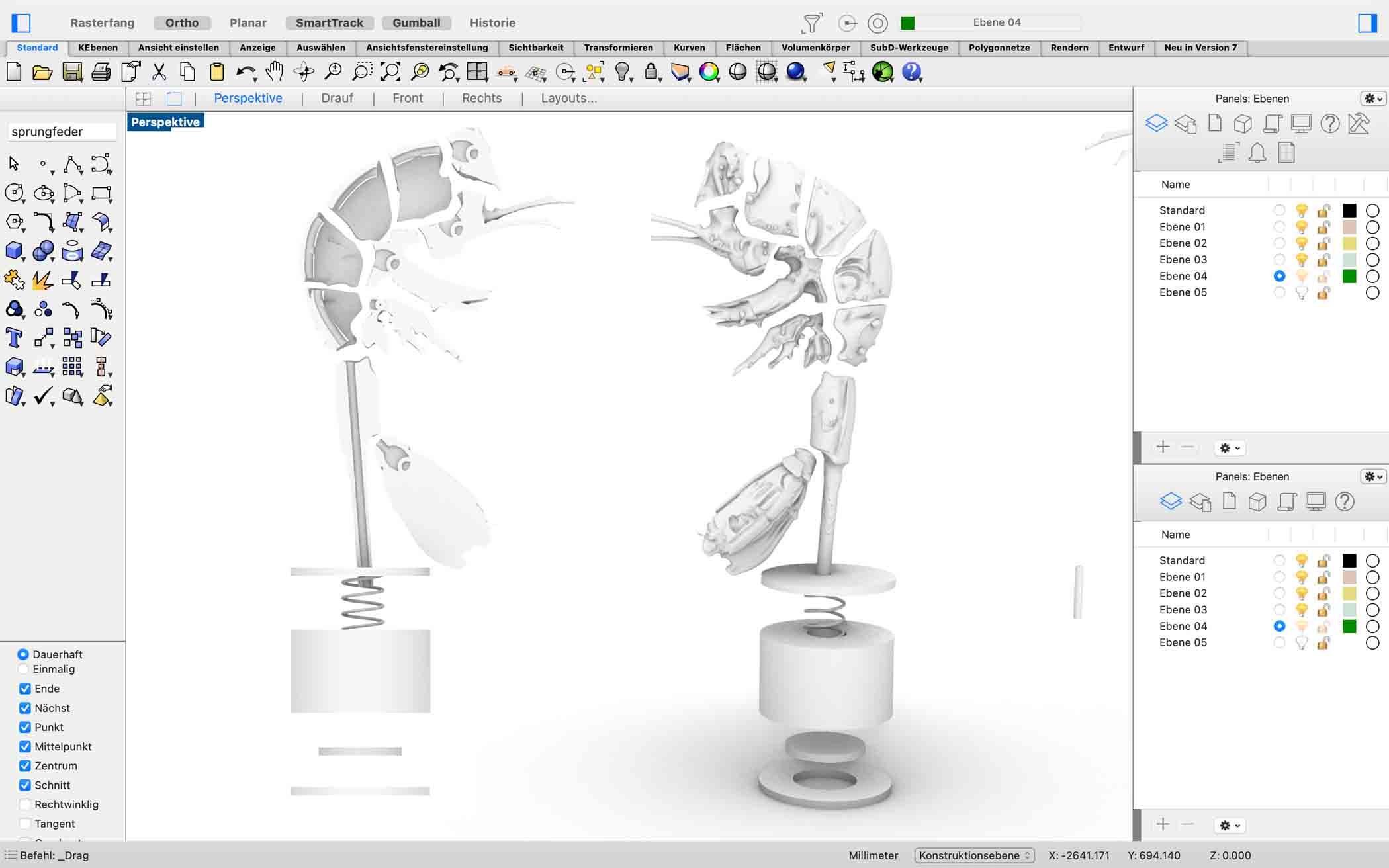The height and width of the screenshot is (868, 1389).
Task: Click the Print icon in toolbar
Action: [101, 71]
